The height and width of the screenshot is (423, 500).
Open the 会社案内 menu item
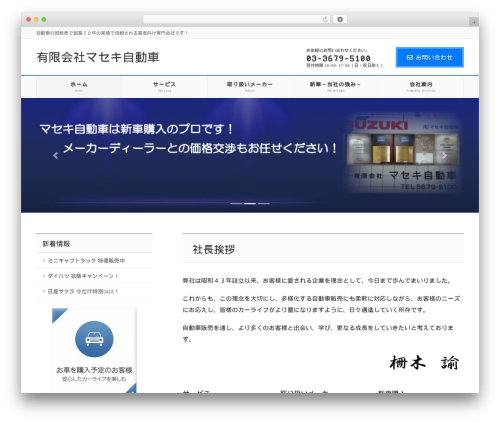421,87
